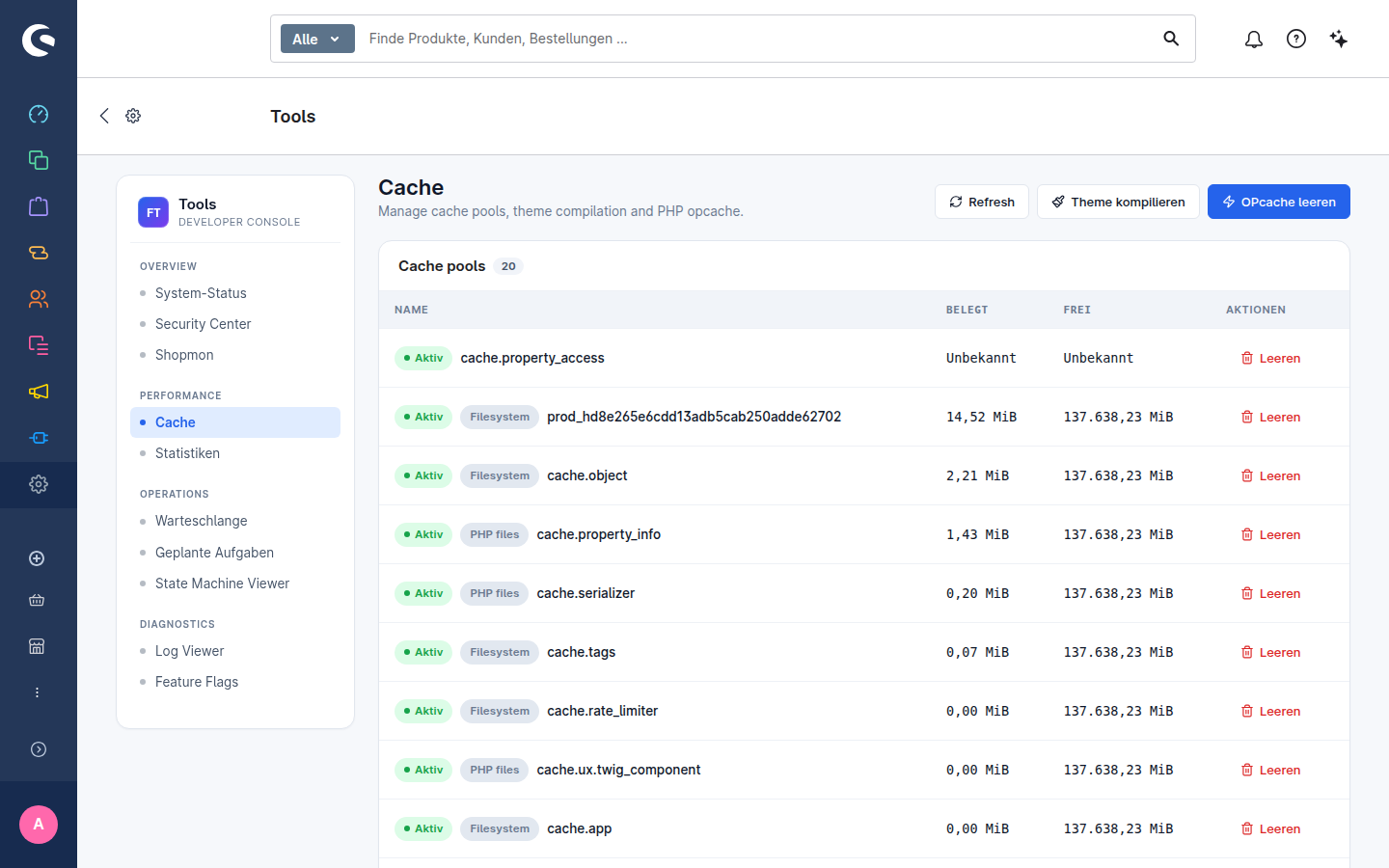Open the Marketing megaphone icon
Image resolution: width=1389 pixels, height=868 pixels.
tap(39, 392)
